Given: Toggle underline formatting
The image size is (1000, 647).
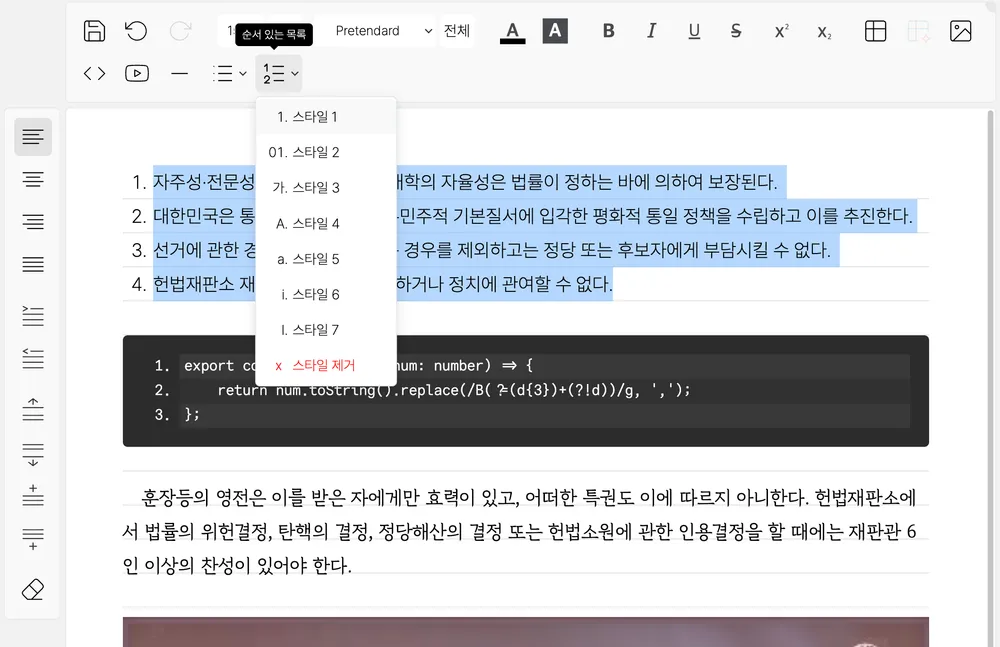Looking at the screenshot, I should click(x=694, y=31).
